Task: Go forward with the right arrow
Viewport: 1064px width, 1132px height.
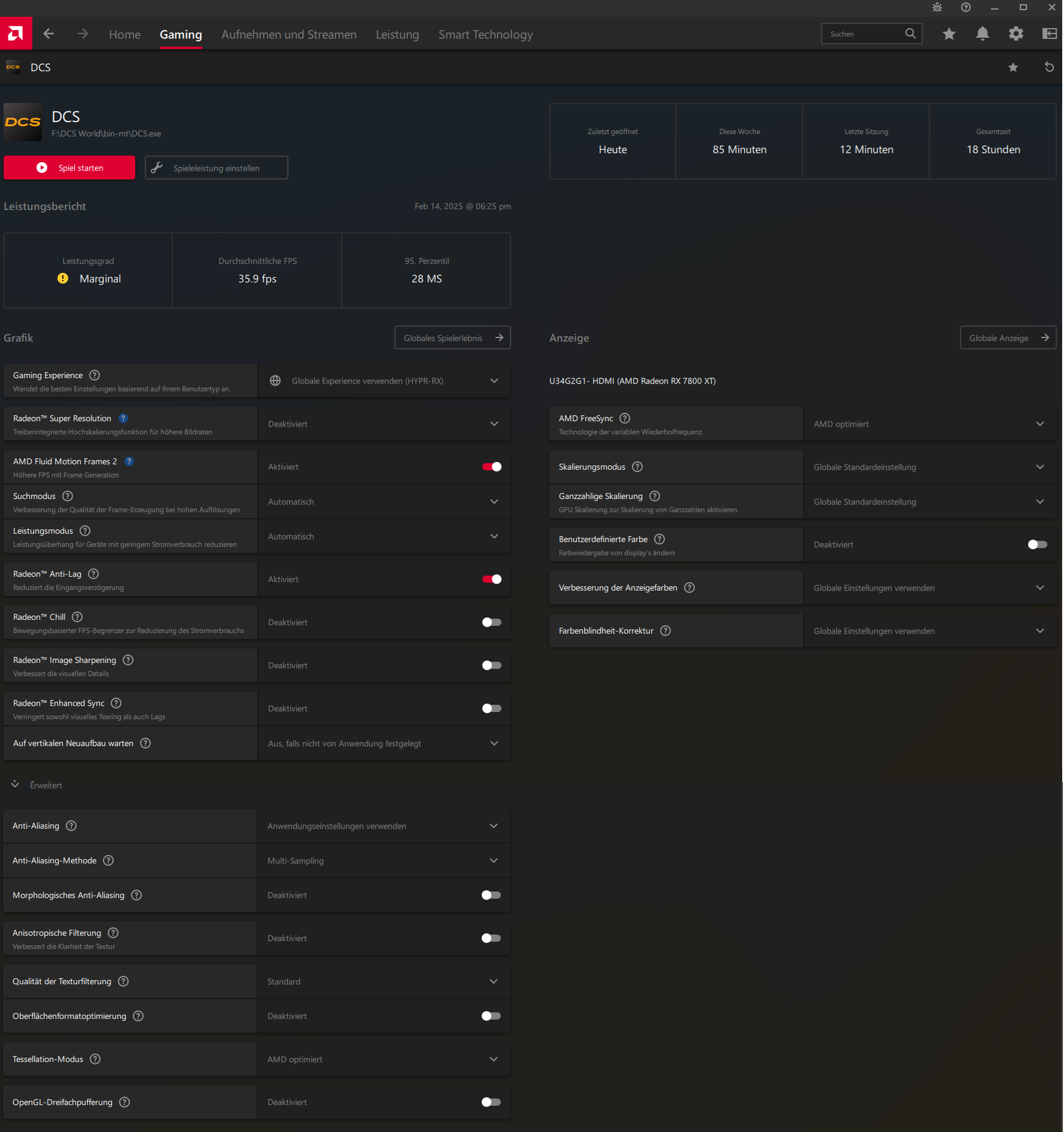Action: pyautogui.click(x=83, y=34)
